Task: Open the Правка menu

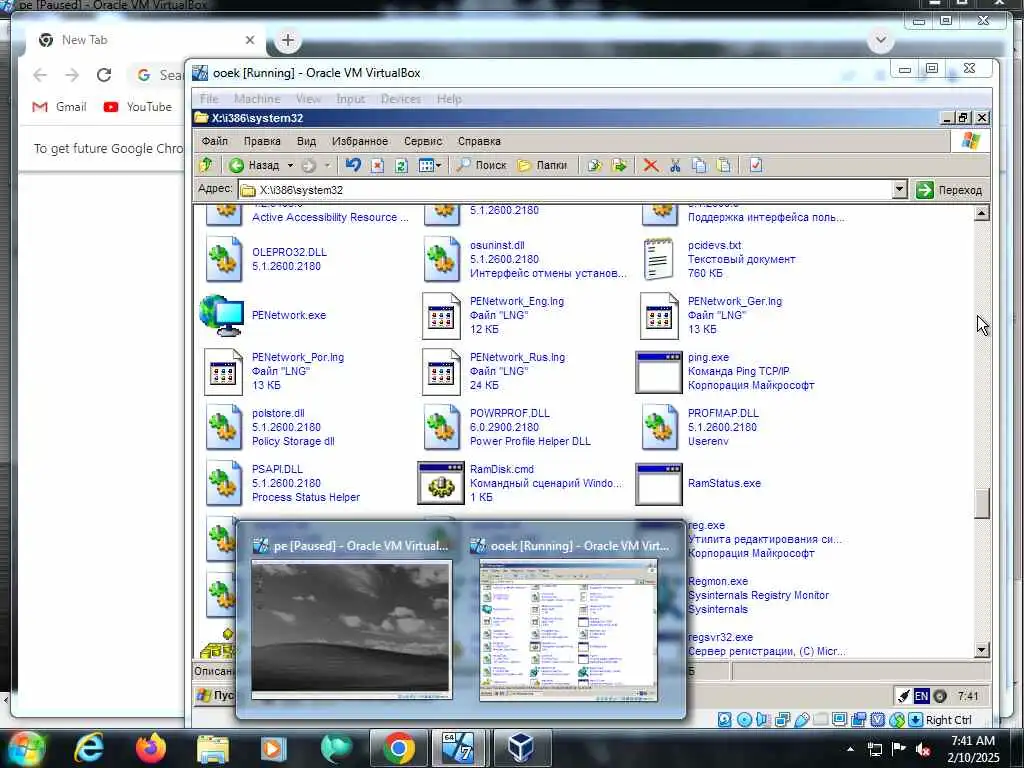Action: pos(262,141)
